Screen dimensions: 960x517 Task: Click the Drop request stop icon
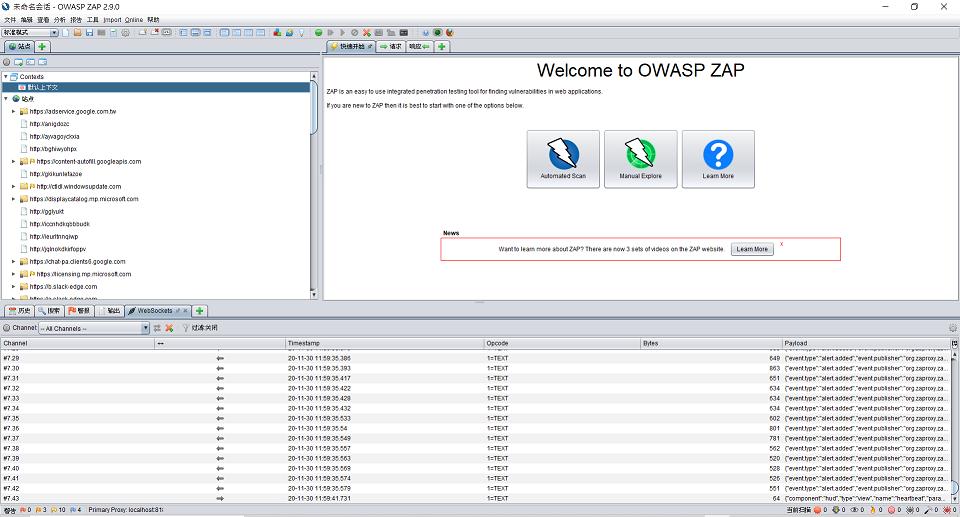pyautogui.click(x=354, y=32)
